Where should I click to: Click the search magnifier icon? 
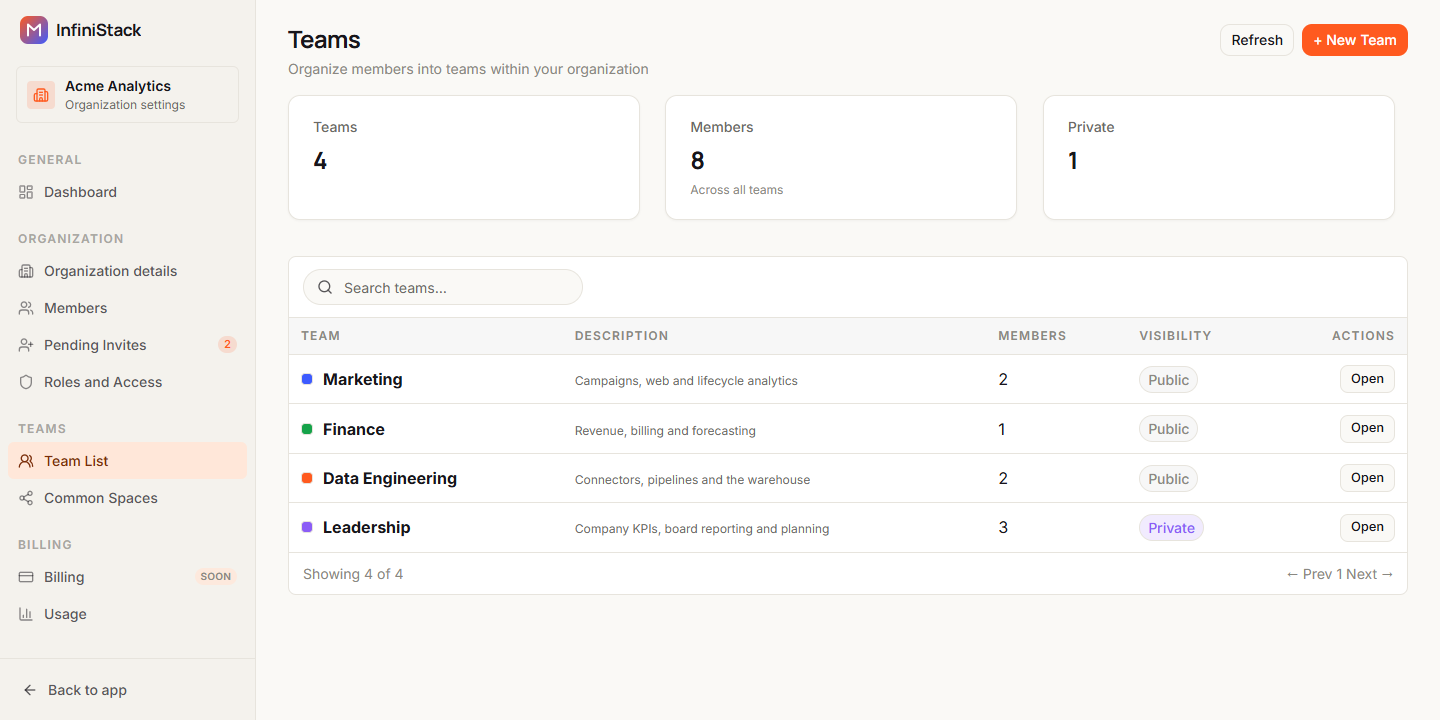point(325,287)
